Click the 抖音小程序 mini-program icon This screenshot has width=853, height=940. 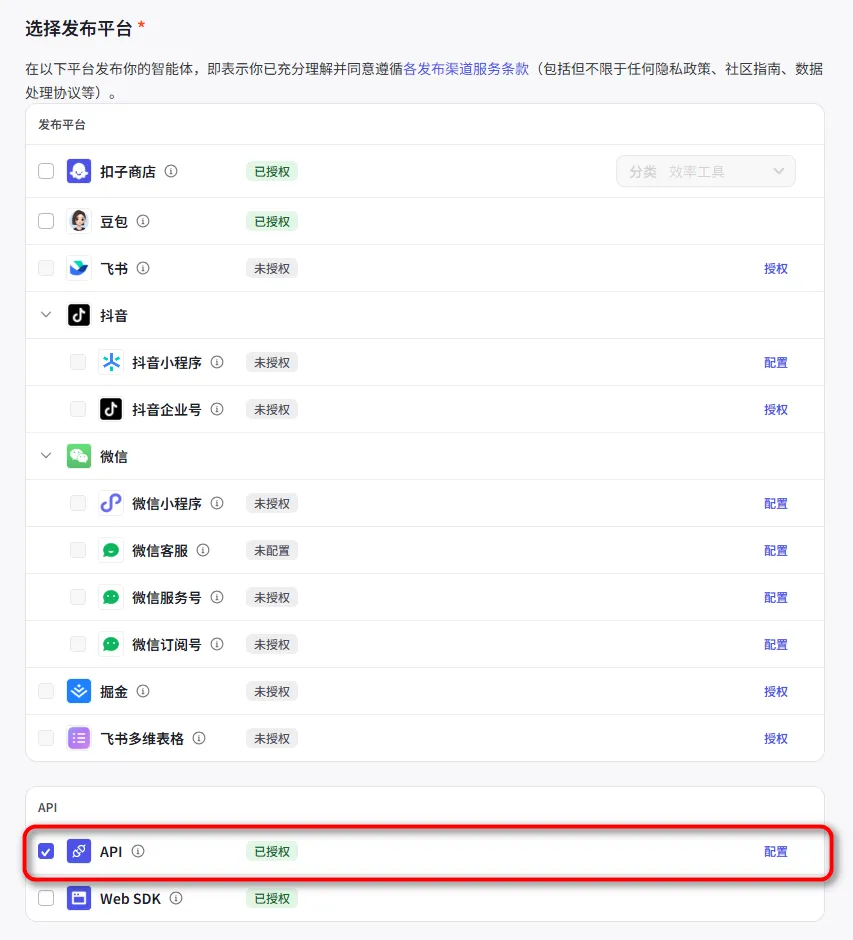tap(110, 362)
